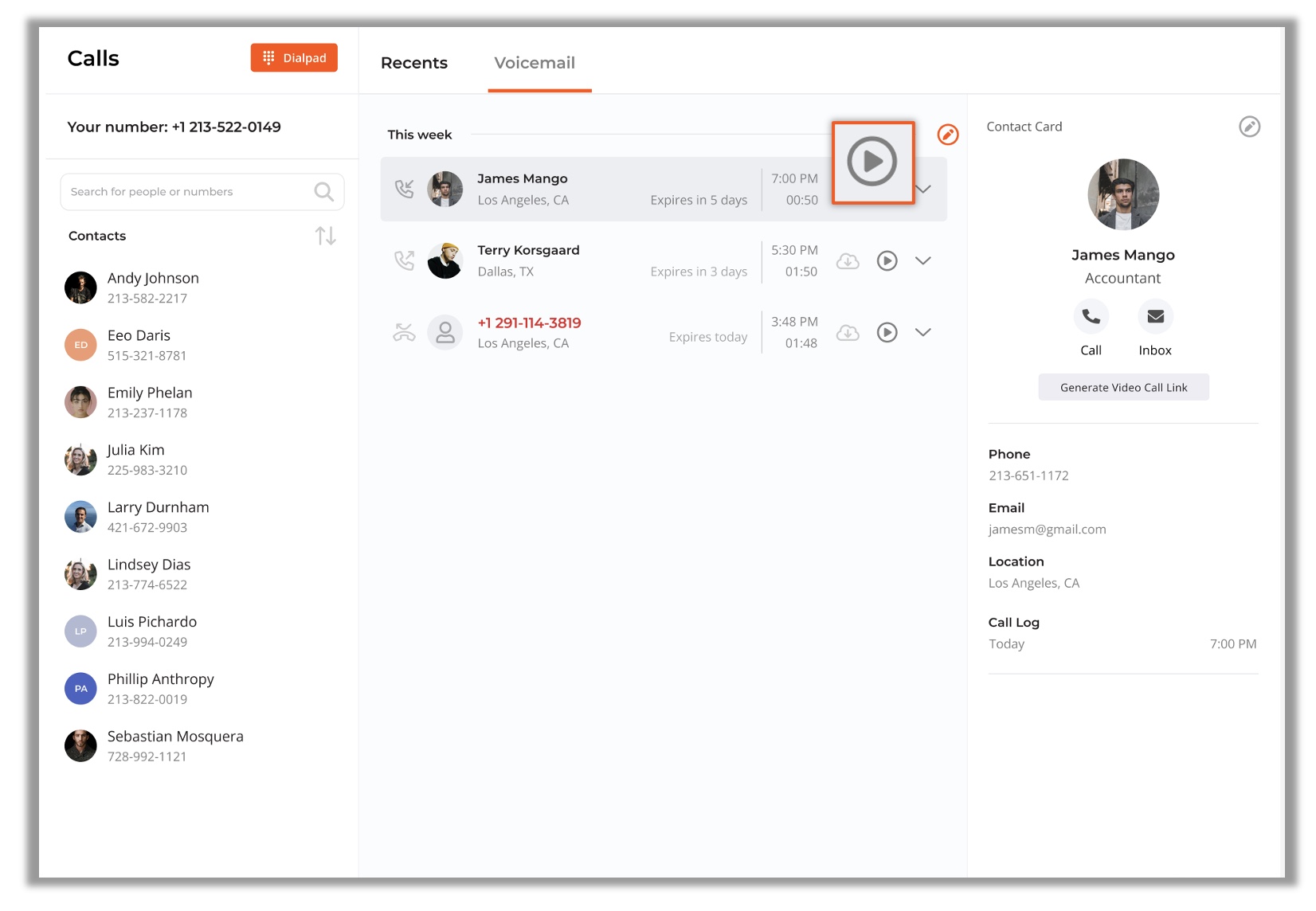This screenshot has height=911, width=1316.
Task: Open the Dialpad
Action: tap(294, 58)
